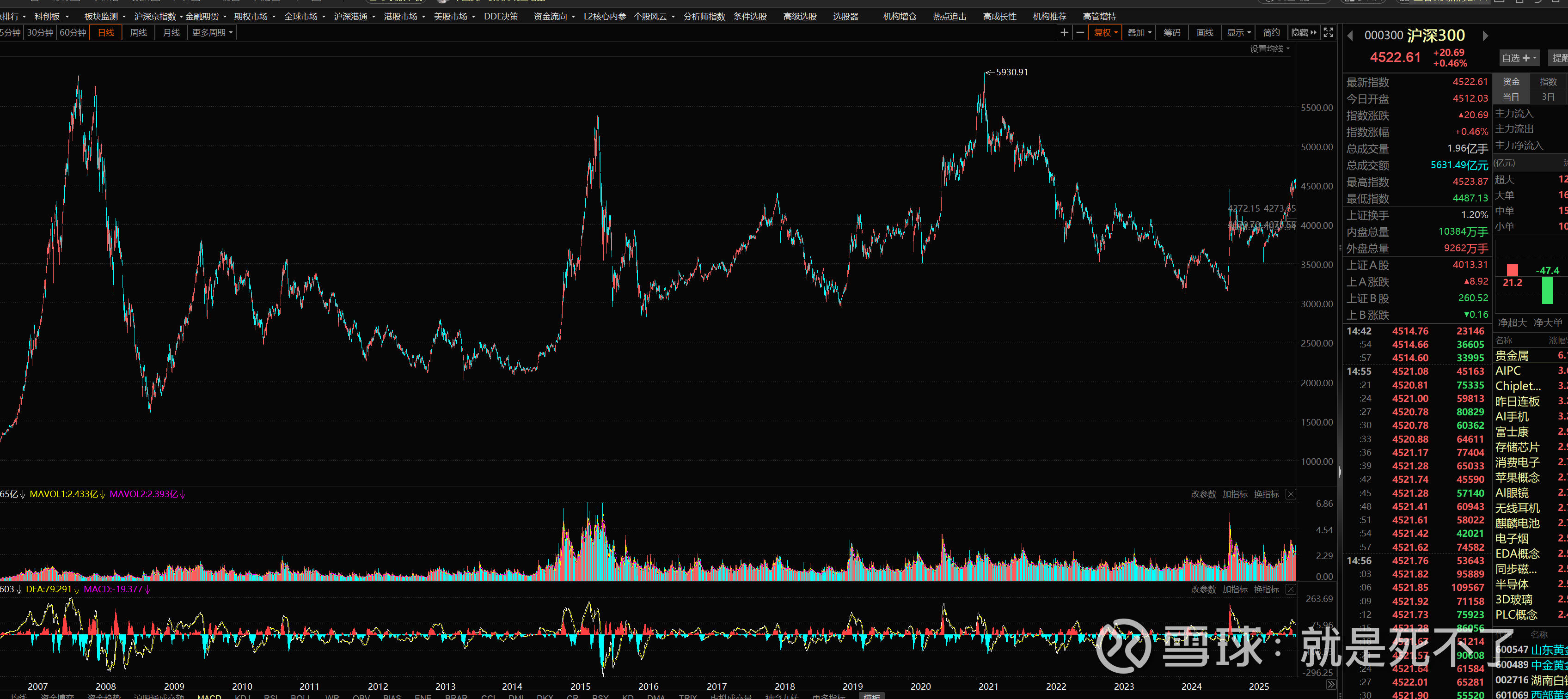Zoom in chart with plus icon

[x=1064, y=33]
